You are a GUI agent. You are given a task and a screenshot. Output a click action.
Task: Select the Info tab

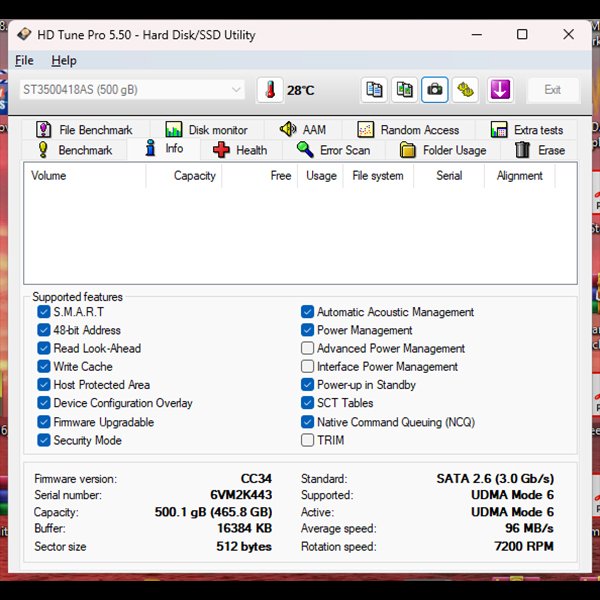click(x=164, y=148)
